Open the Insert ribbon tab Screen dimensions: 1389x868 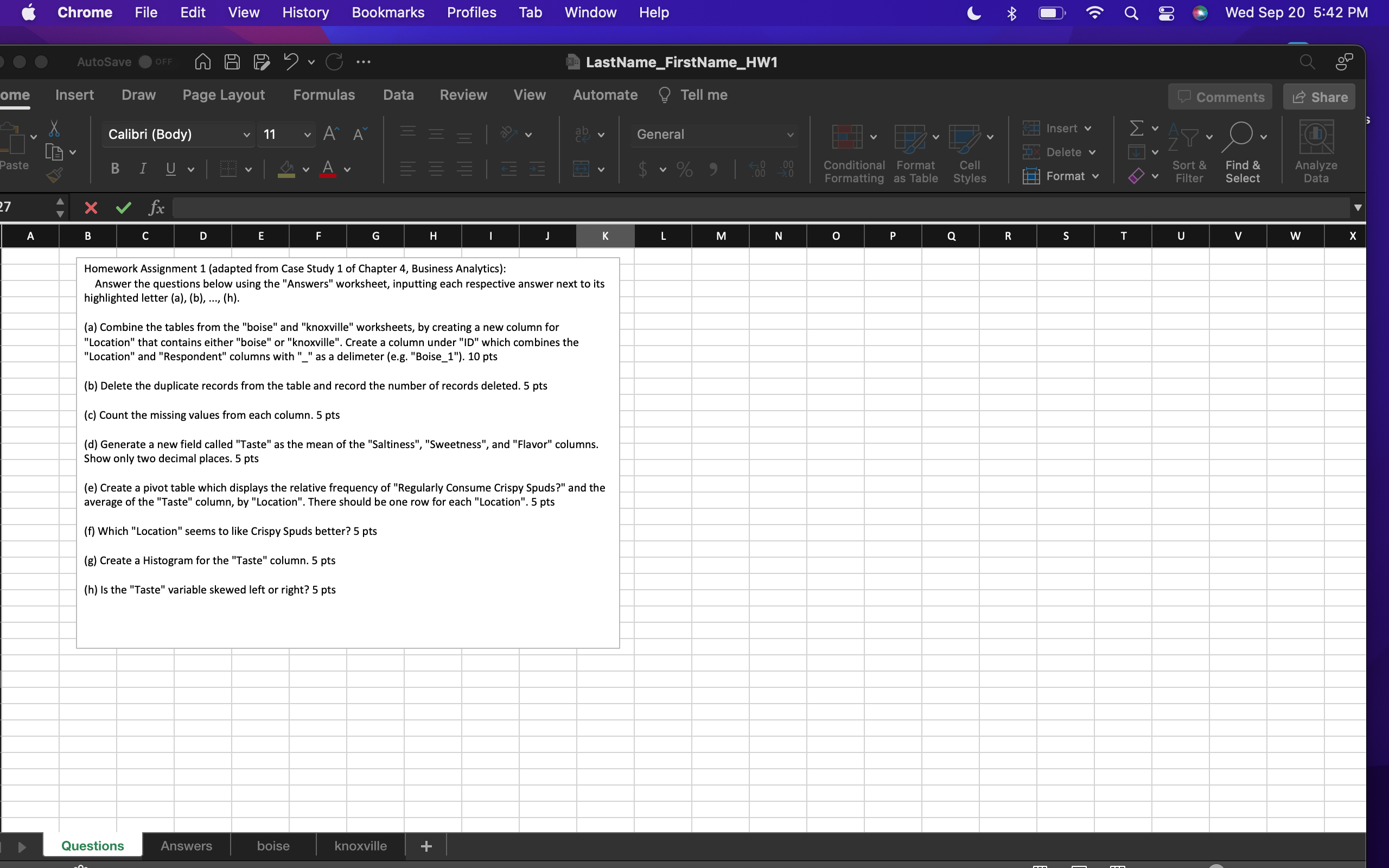pos(75,95)
